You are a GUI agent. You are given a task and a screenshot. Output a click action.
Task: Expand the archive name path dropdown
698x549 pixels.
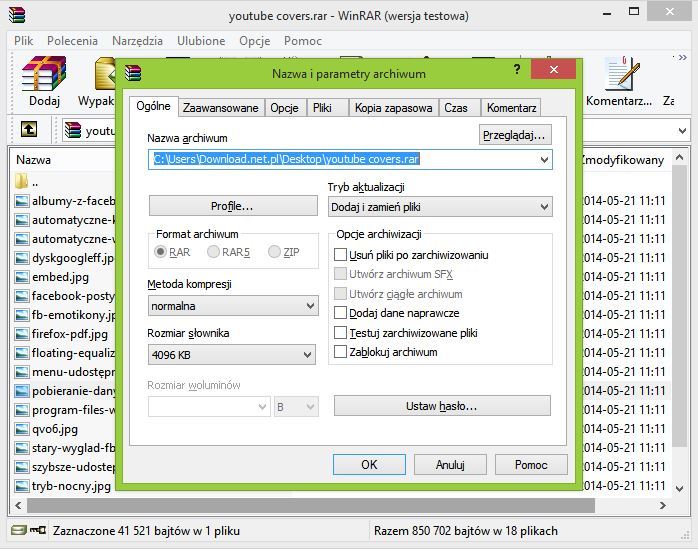pos(544,159)
